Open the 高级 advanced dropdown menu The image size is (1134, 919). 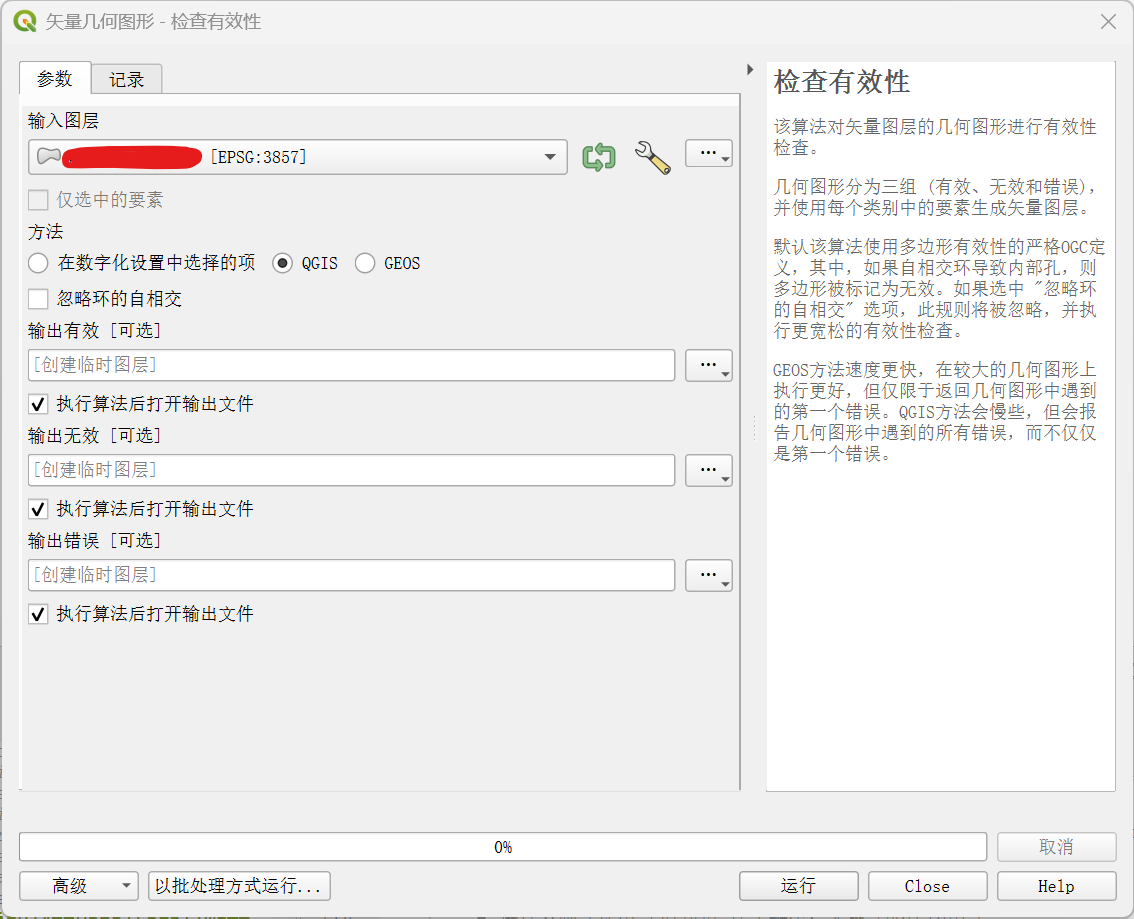pos(78,886)
